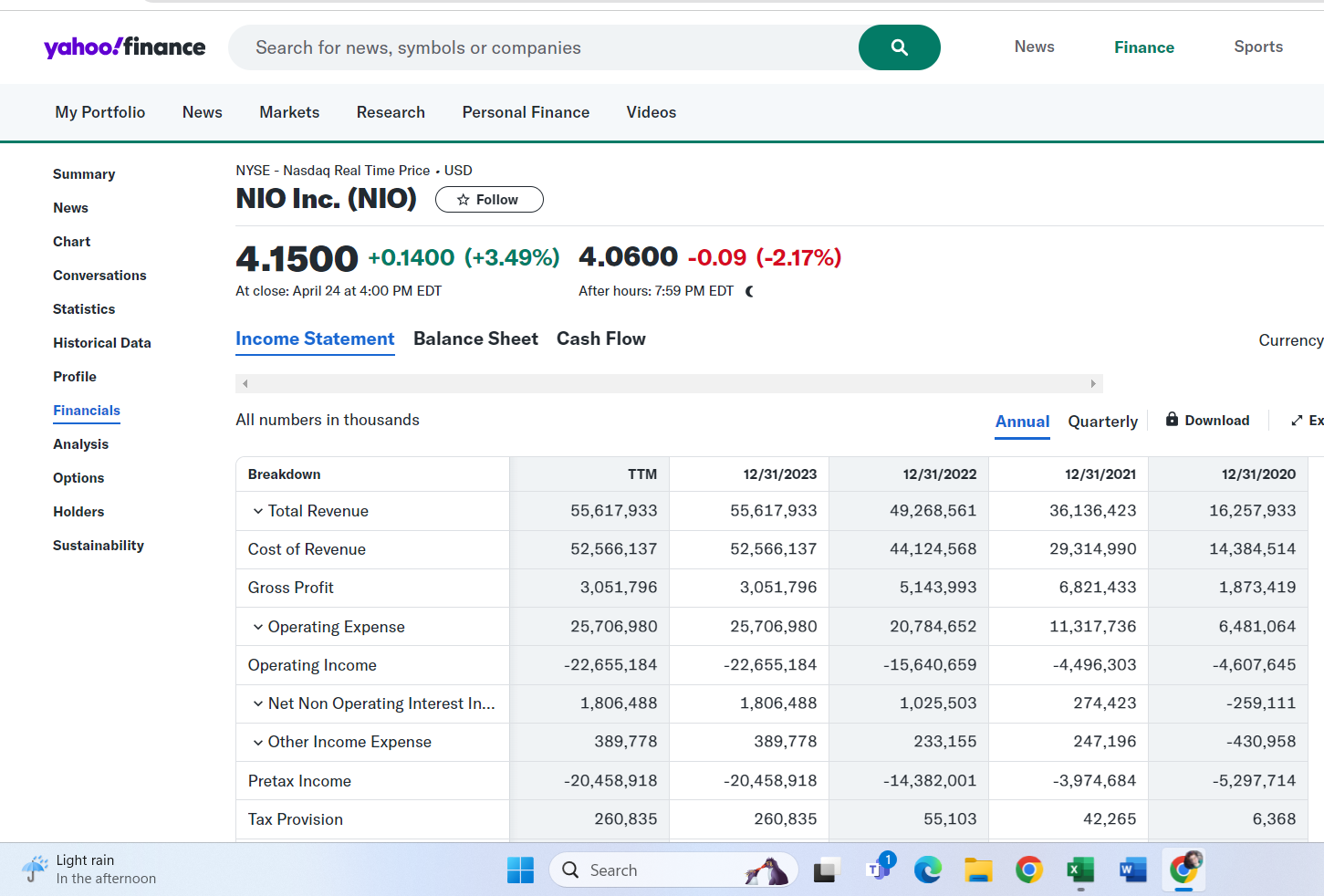The height and width of the screenshot is (896, 1324).
Task: Switch to Quarterly view
Action: pyautogui.click(x=1103, y=422)
